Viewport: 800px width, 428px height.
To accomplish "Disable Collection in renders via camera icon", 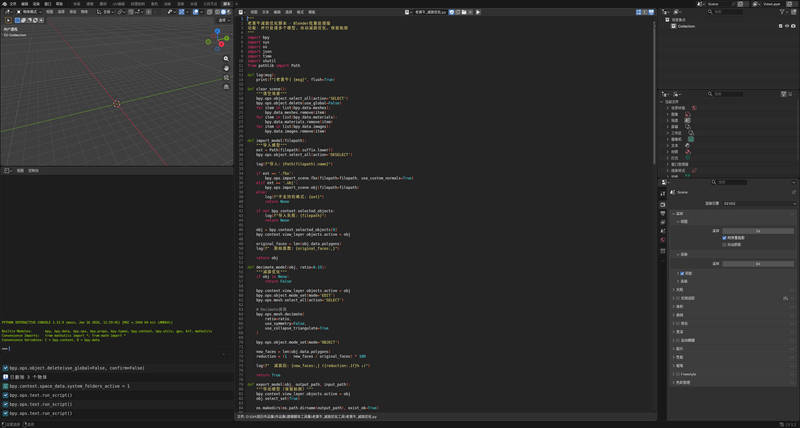I will (793, 26).
